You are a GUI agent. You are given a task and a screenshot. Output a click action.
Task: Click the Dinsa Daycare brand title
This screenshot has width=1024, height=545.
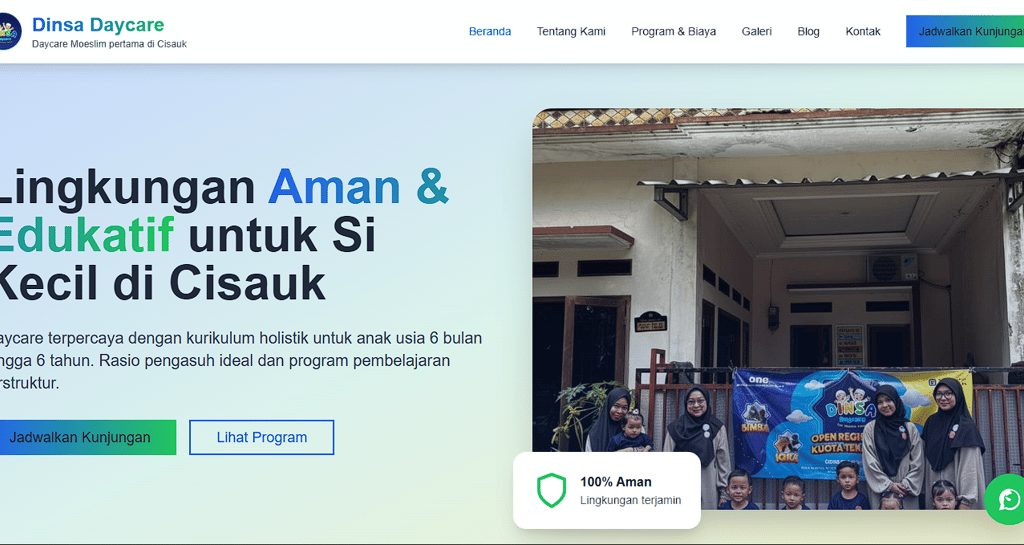pyautogui.click(x=98, y=25)
